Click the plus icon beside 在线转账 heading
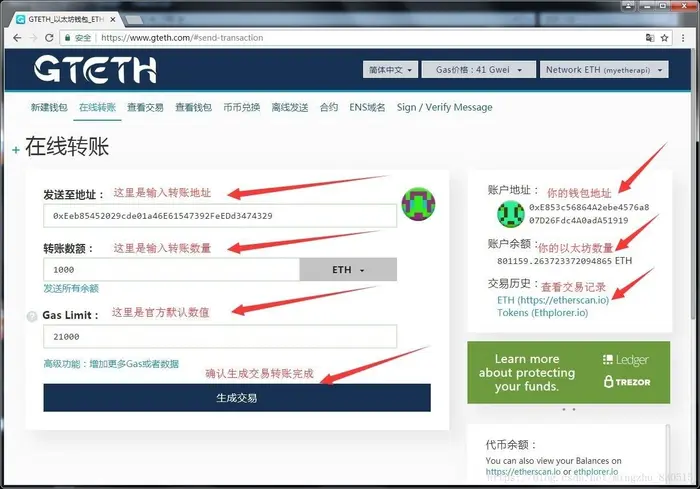This screenshot has height=489, width=700. coord(16,150)
